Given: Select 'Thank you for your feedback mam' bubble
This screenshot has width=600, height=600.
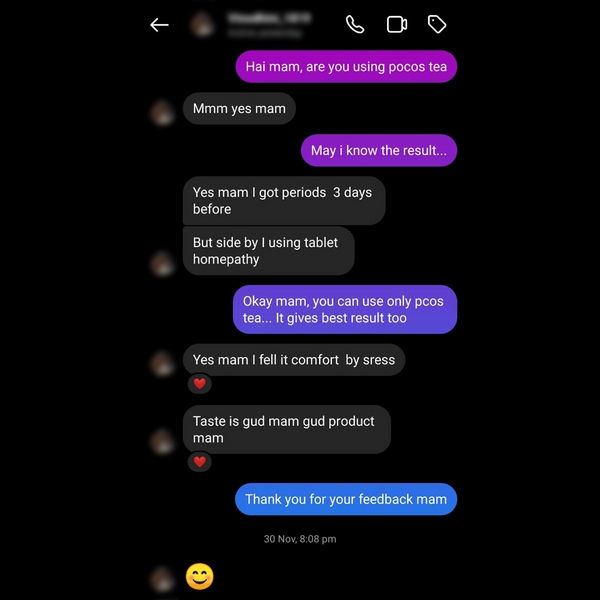Looking at the screenshot, I should tap(346, 499).
